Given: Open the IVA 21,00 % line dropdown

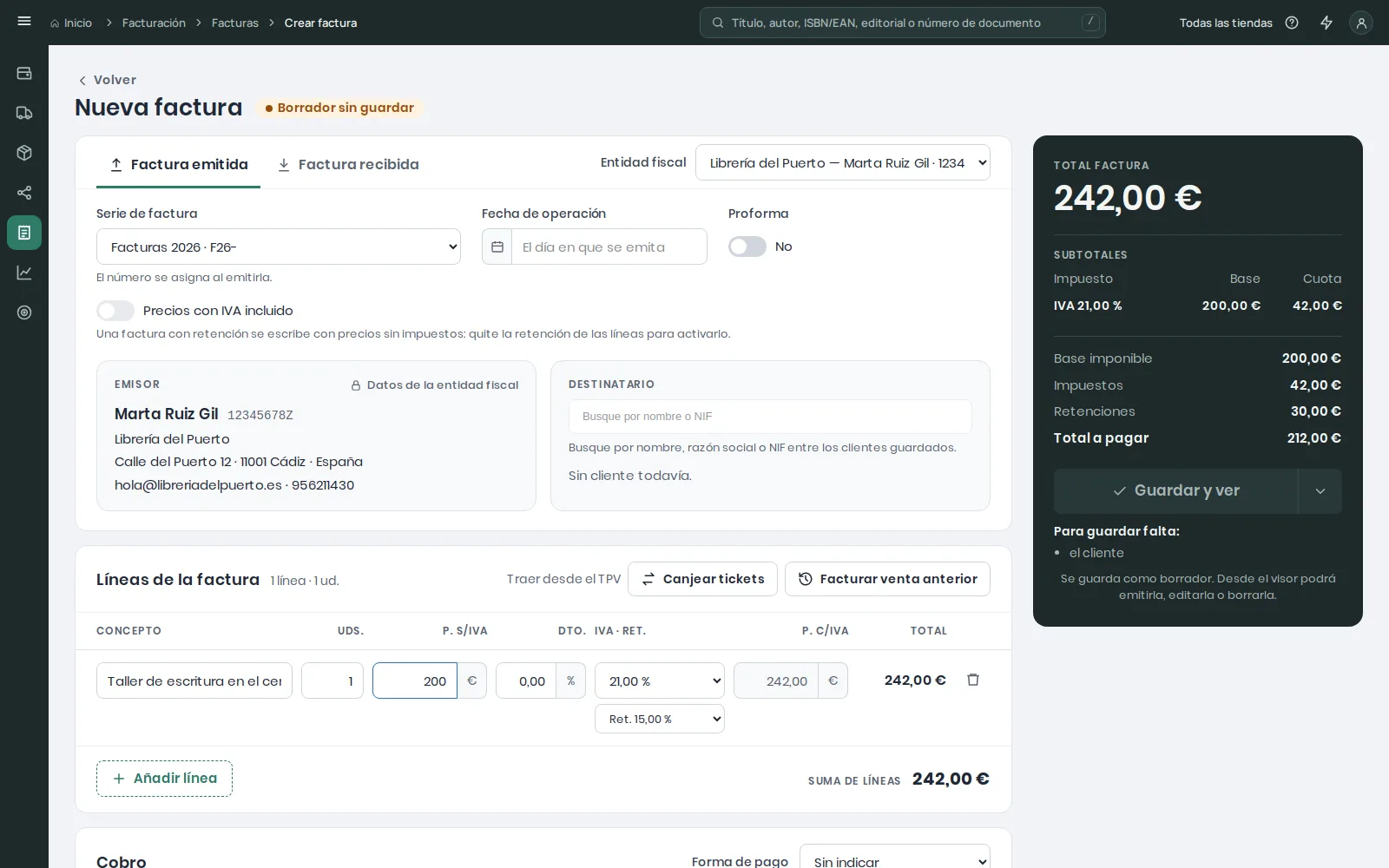Looking at the screenshot, I should [660, 681].
